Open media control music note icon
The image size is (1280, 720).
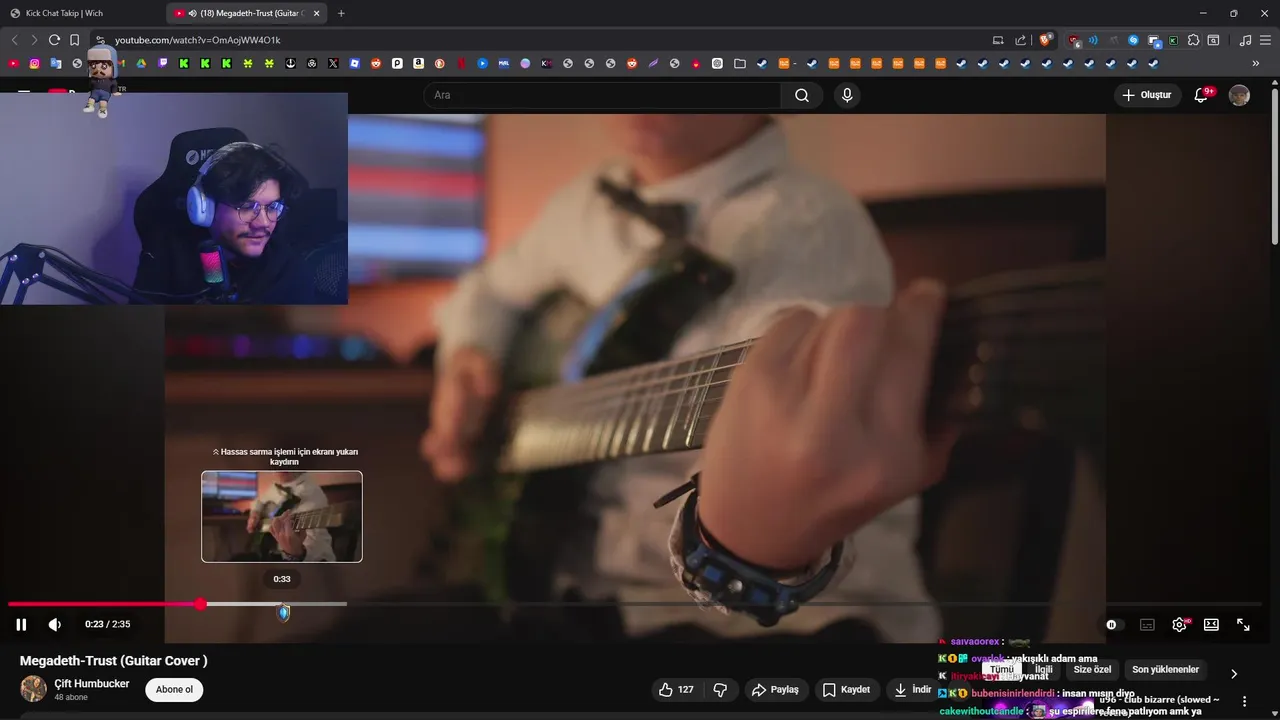(1245, 40)
